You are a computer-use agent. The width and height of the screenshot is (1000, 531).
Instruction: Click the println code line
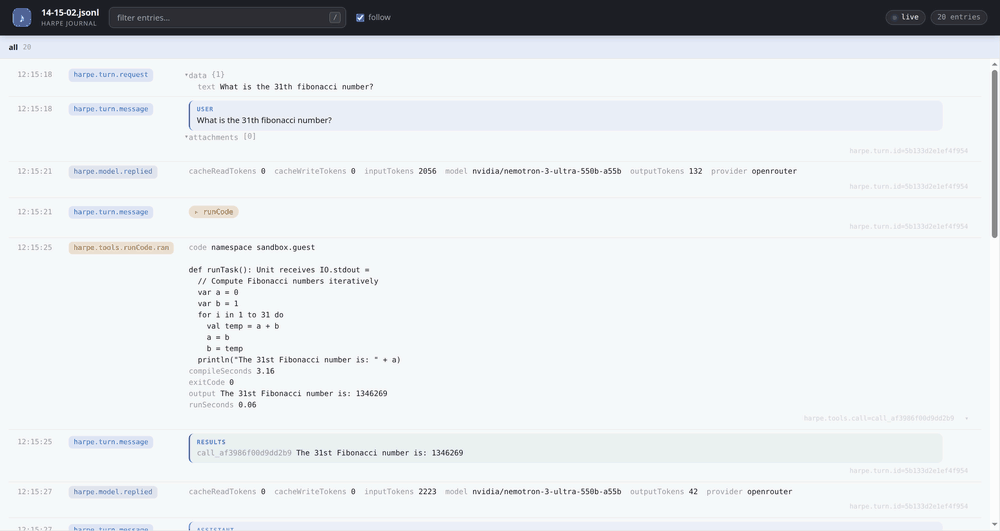tap(299, 360)
